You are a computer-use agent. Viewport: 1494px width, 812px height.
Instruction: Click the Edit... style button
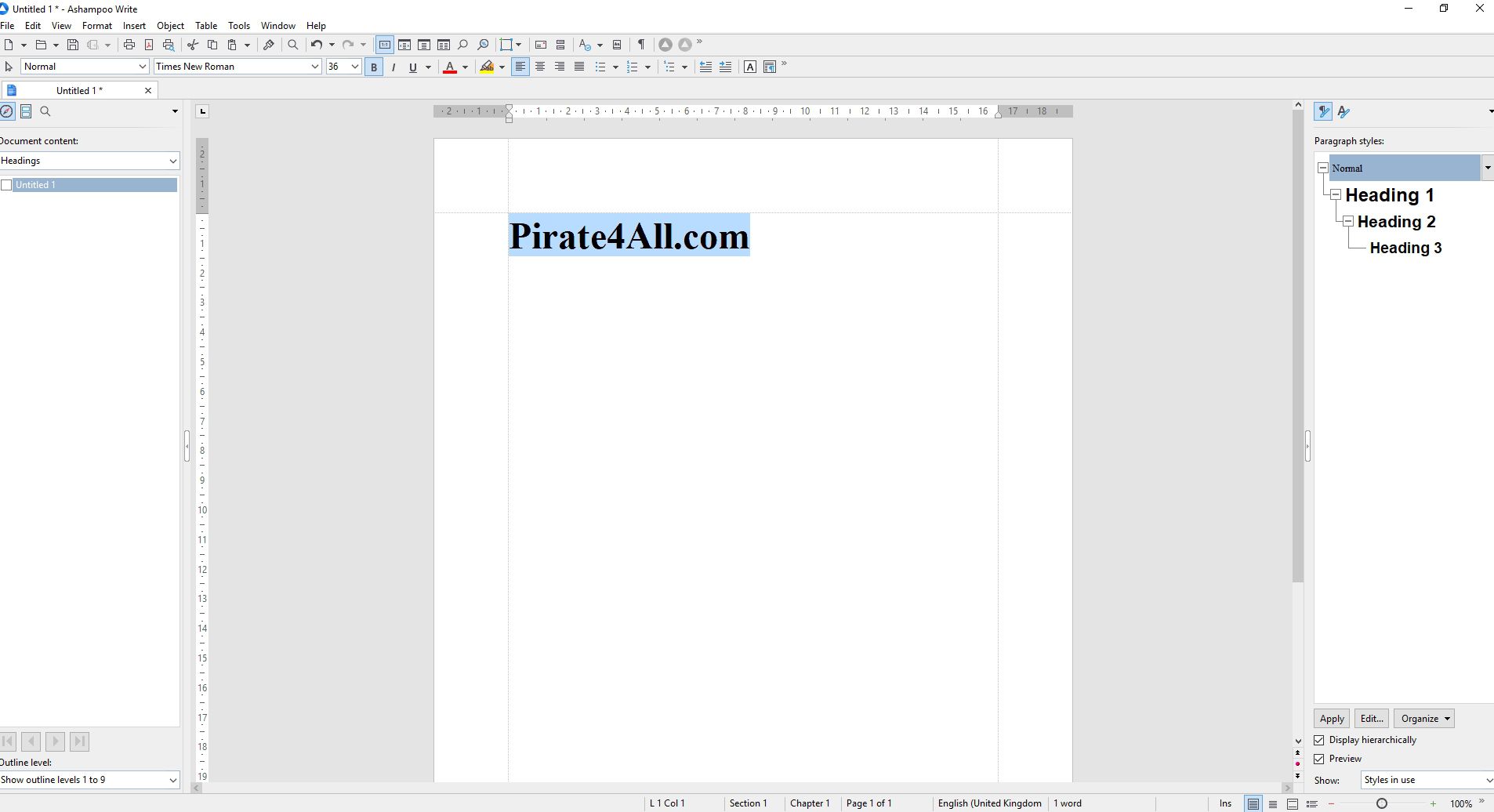1371,719
